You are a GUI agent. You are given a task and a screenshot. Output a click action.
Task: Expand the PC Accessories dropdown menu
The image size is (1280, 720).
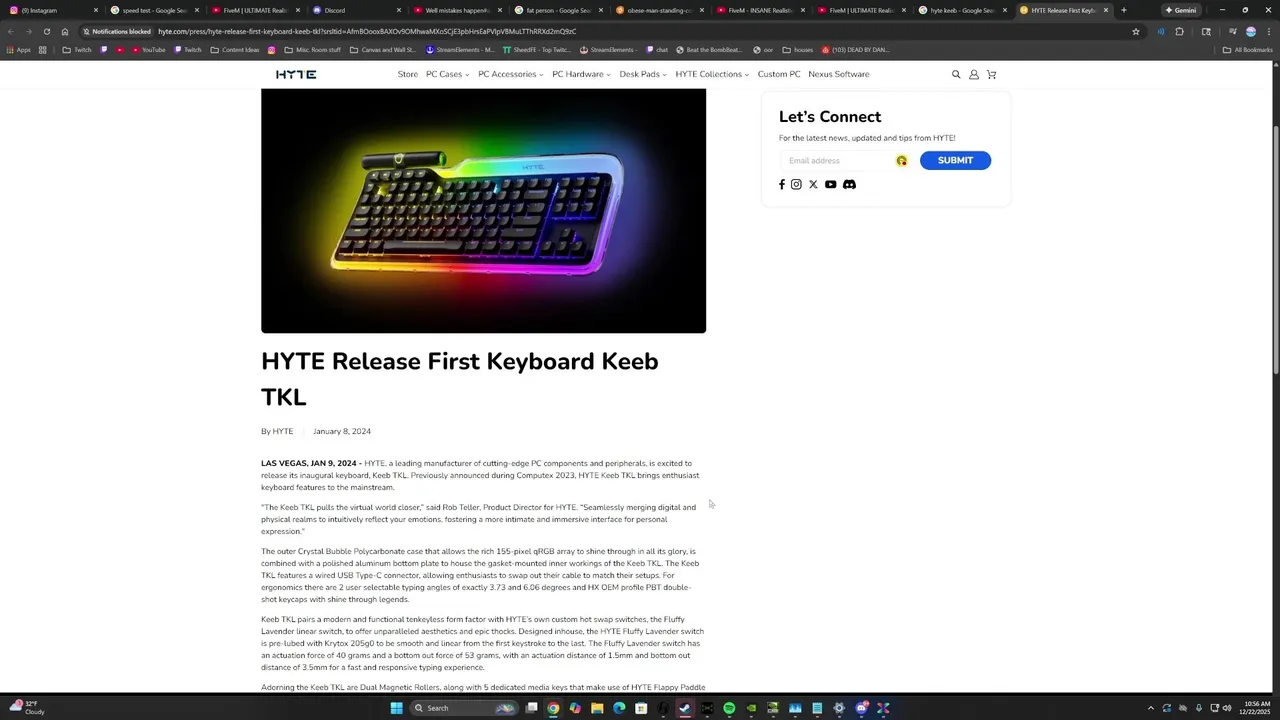tap(510, 74)
